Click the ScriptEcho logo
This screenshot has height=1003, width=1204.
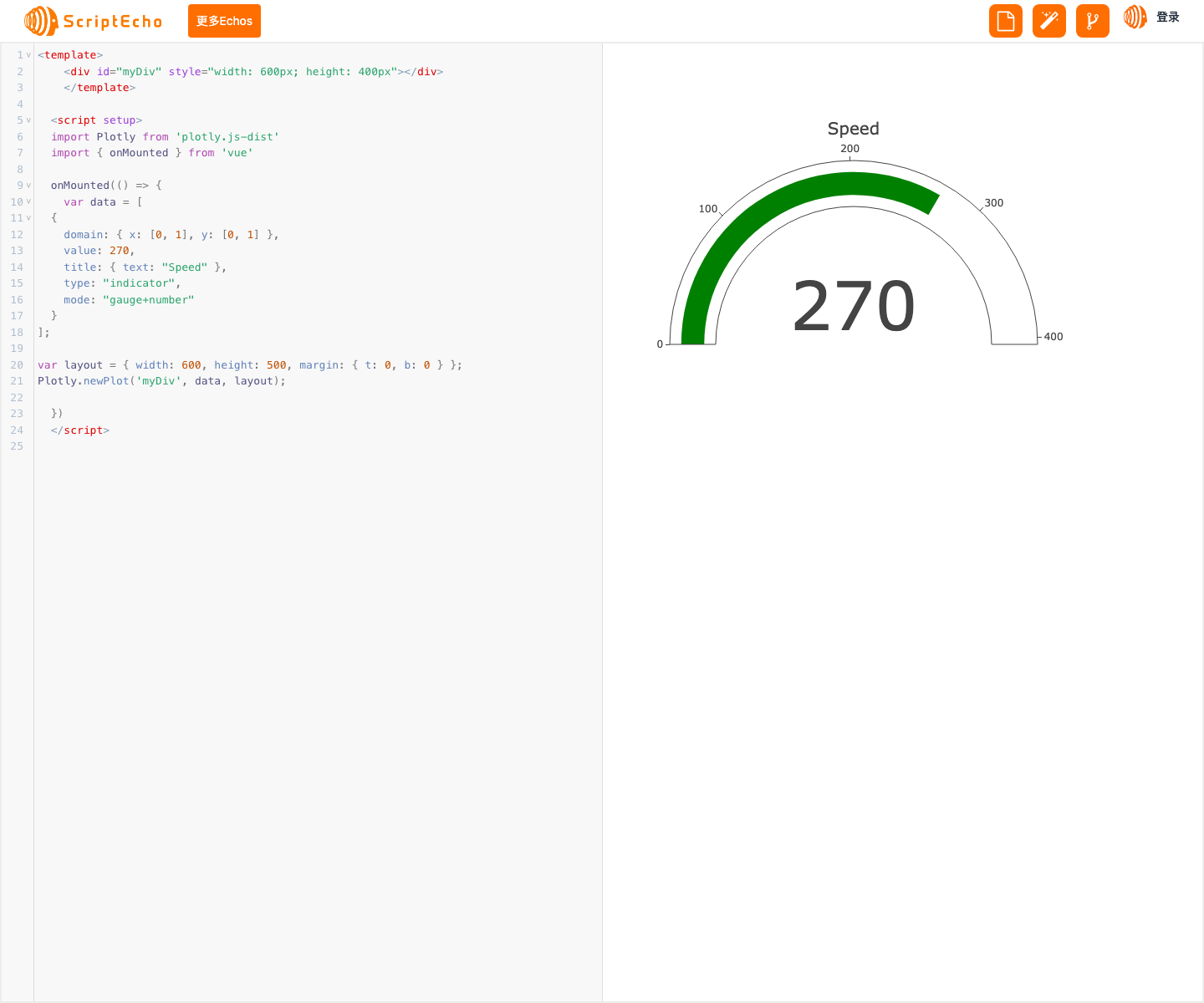[x=94, y=21]
